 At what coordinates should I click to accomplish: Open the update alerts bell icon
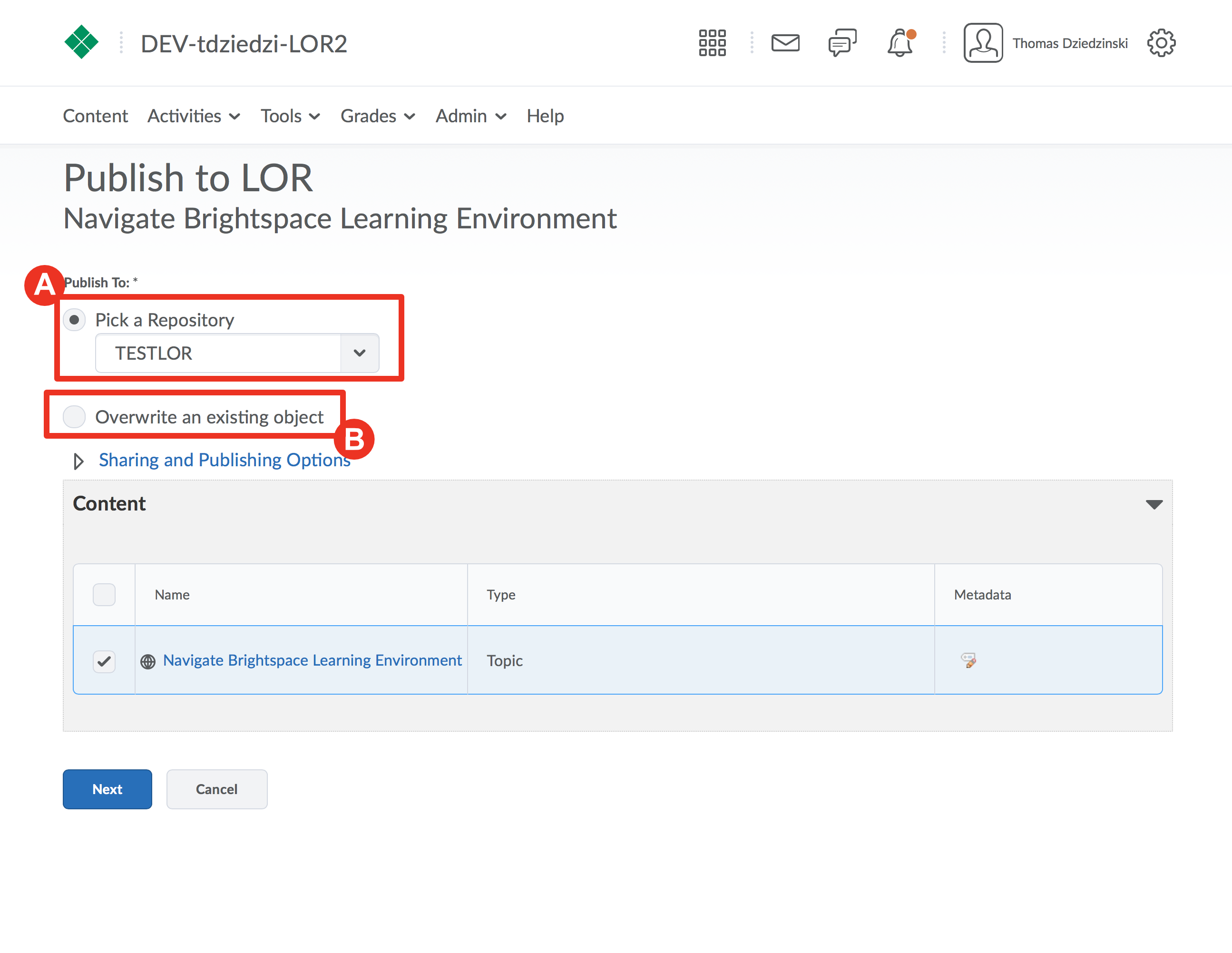[x=900, y=43]
